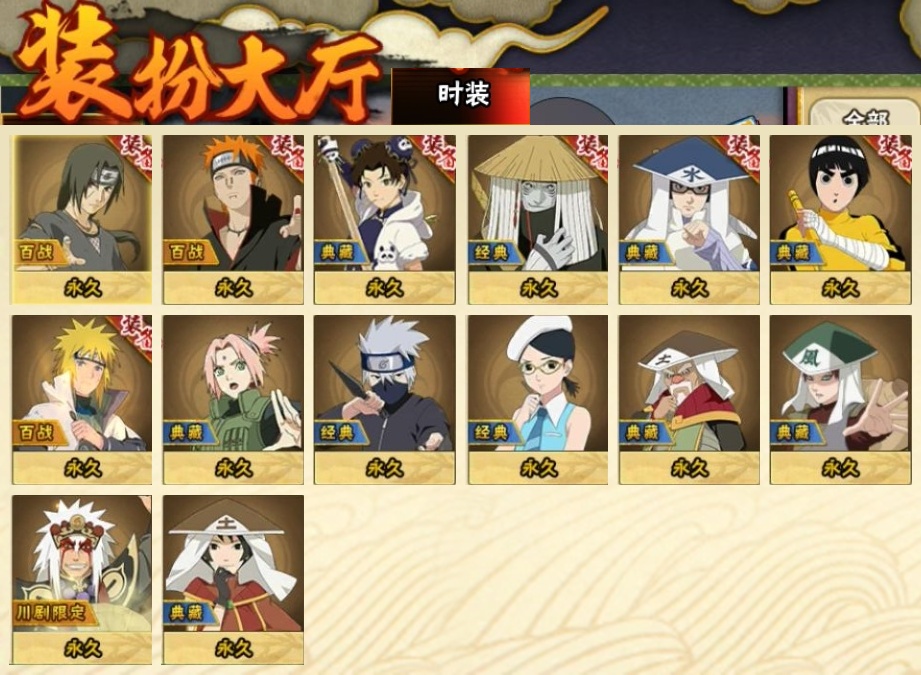
Task: Select Sakura flak jacket costume card
Action: tap(233, 400)
